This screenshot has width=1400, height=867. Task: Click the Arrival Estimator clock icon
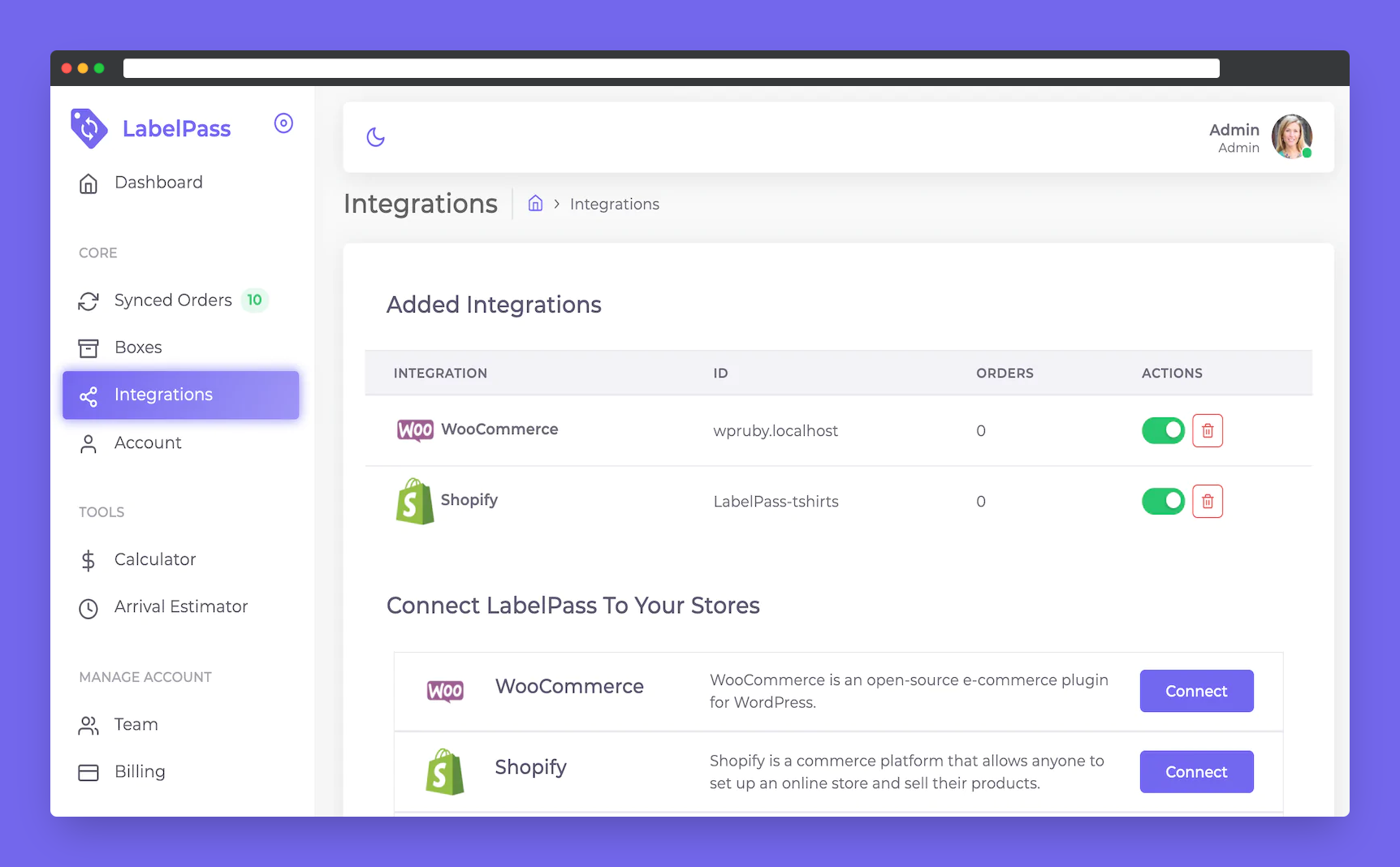[x=89, y=608]
